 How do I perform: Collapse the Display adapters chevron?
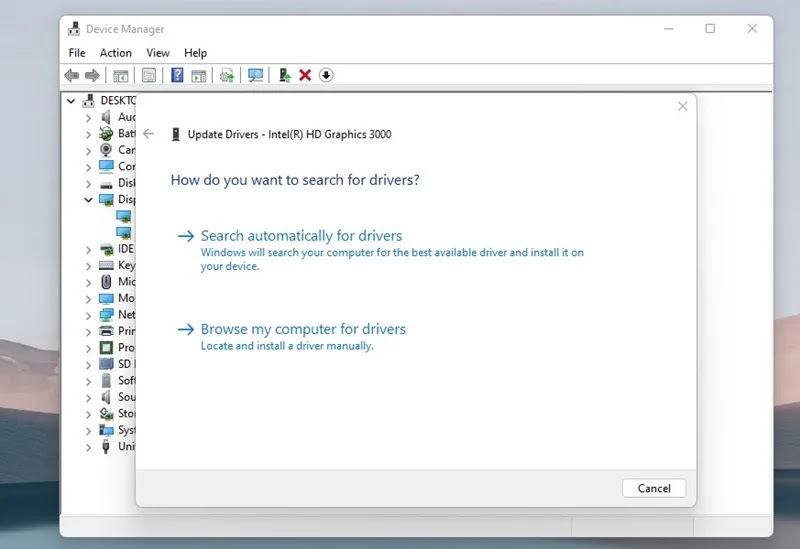[x=88, y=199]
